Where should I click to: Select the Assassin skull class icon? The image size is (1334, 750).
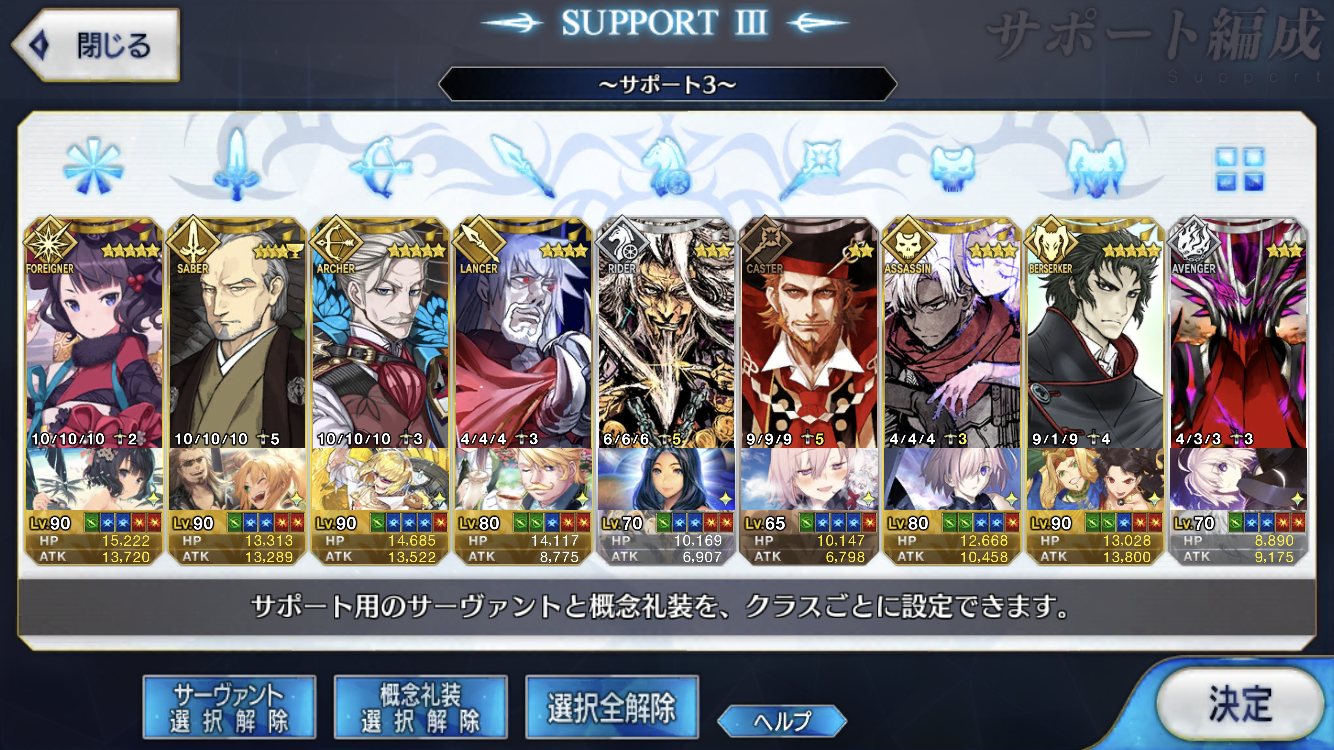pyautogui.click(x=952, y=167)
